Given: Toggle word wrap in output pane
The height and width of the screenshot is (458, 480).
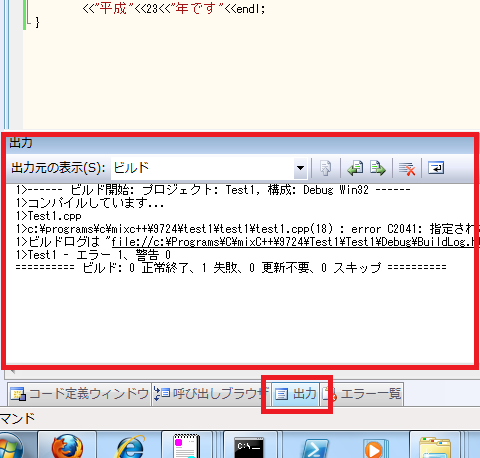Looking at the screenshot, I should click(436, 168).
